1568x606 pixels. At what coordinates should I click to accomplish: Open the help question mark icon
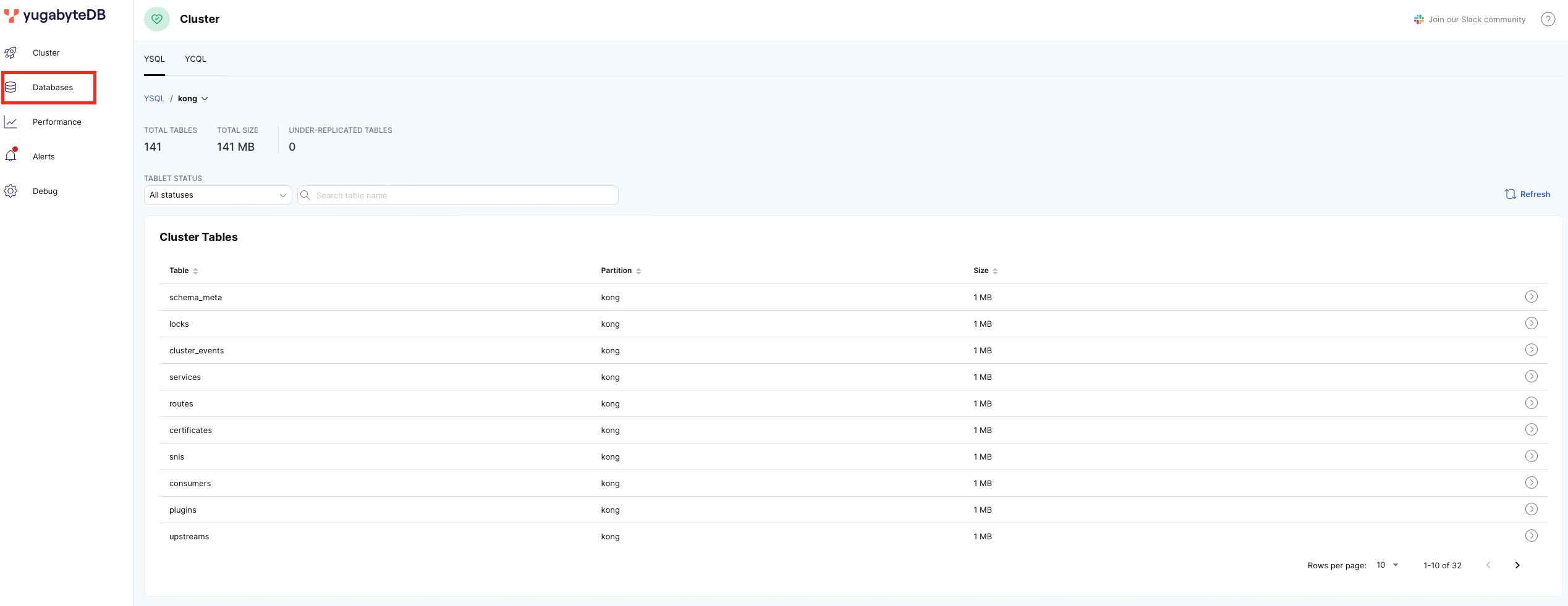[x=1548, y=20]
